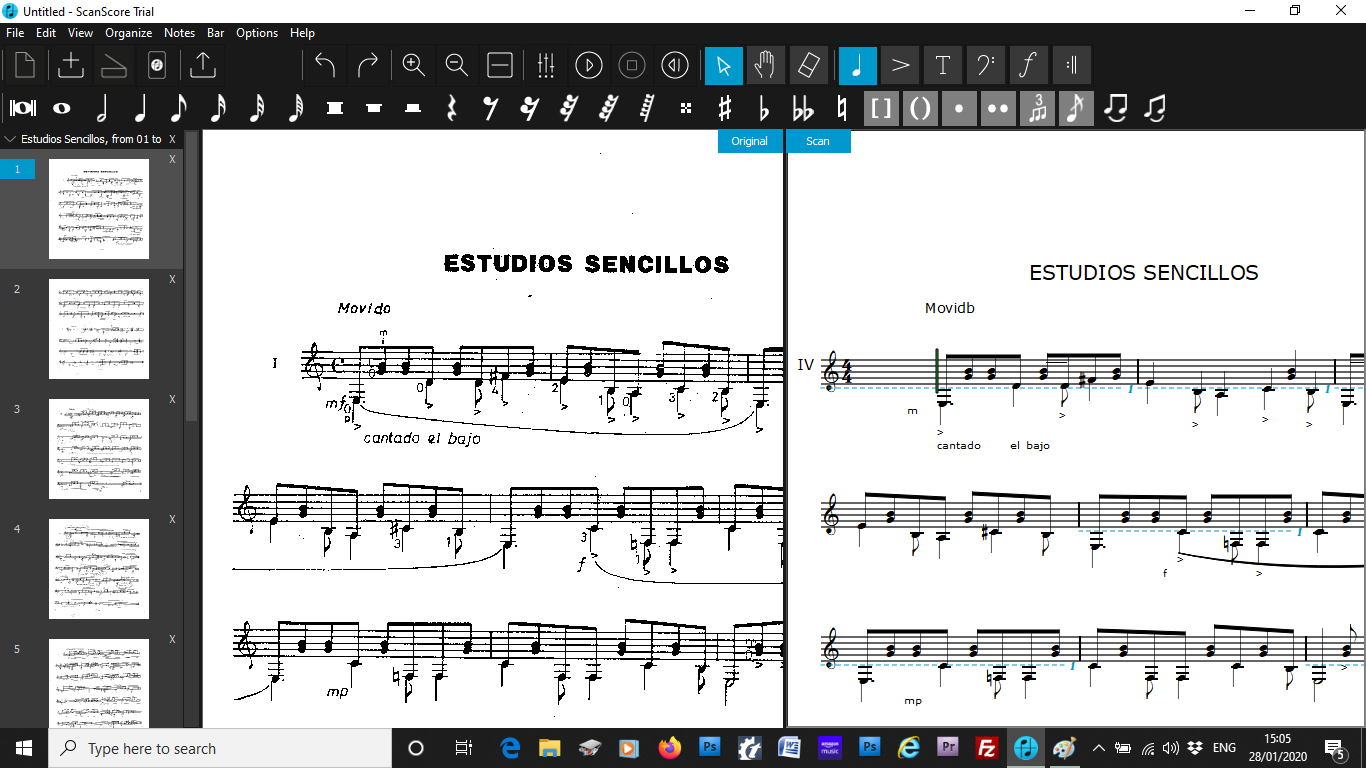Select page 3 thumbnail
Screen dimensions: 1366x768
99,449
